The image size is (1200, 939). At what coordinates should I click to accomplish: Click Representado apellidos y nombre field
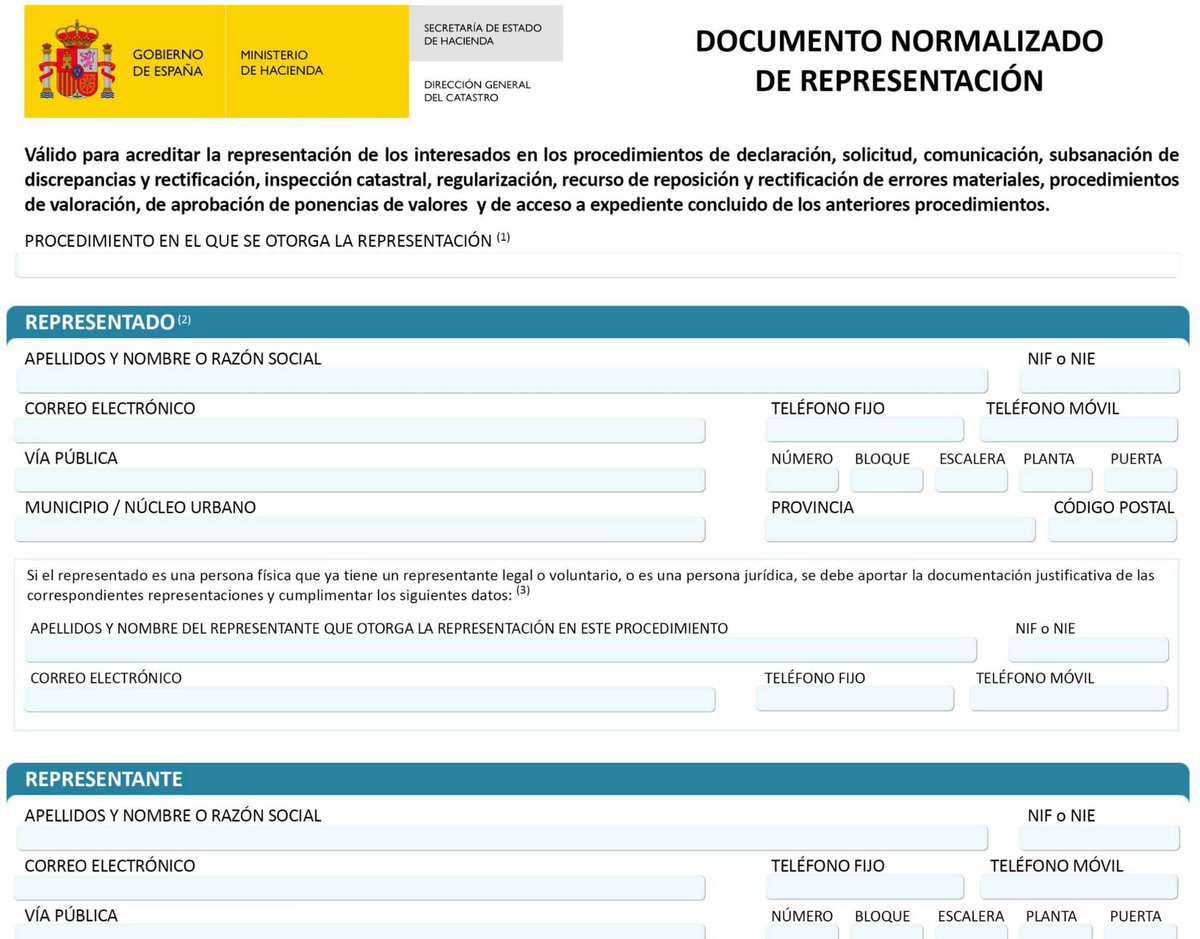(x=502, y=381)
